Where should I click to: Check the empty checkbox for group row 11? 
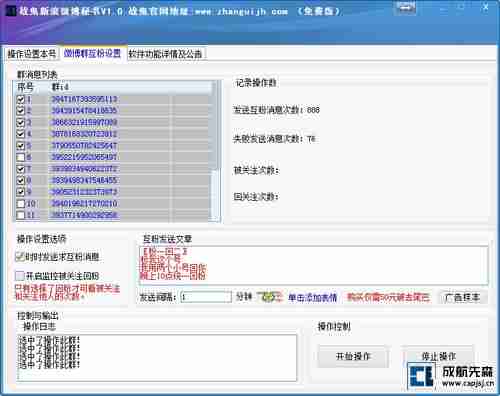pos(21,215)
